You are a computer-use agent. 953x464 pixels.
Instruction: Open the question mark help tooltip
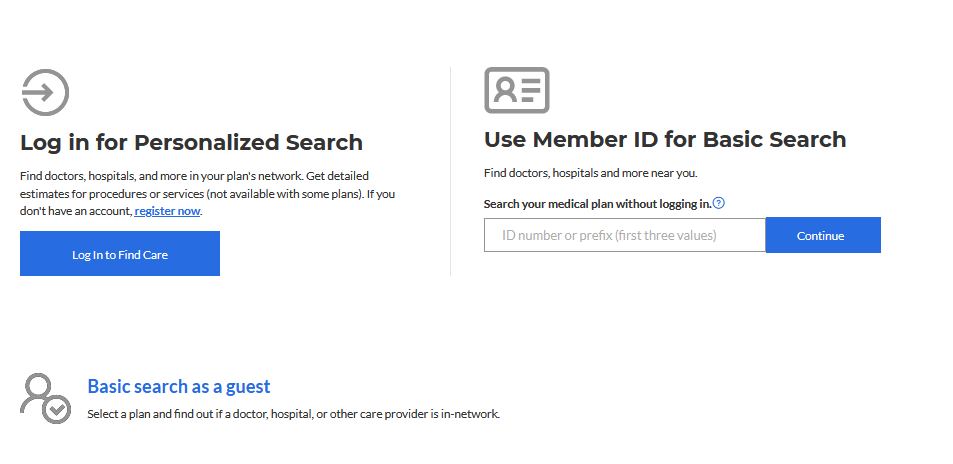(x=718, y=203)
